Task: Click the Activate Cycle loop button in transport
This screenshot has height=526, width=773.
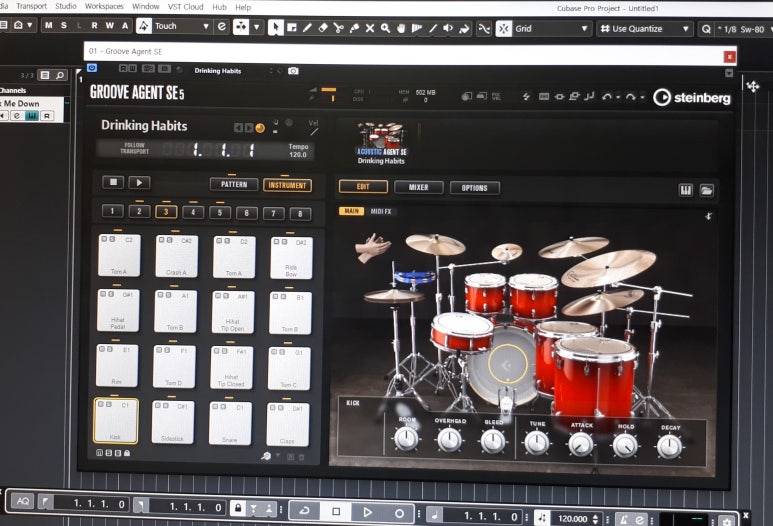Action: [x=304, y=512]
